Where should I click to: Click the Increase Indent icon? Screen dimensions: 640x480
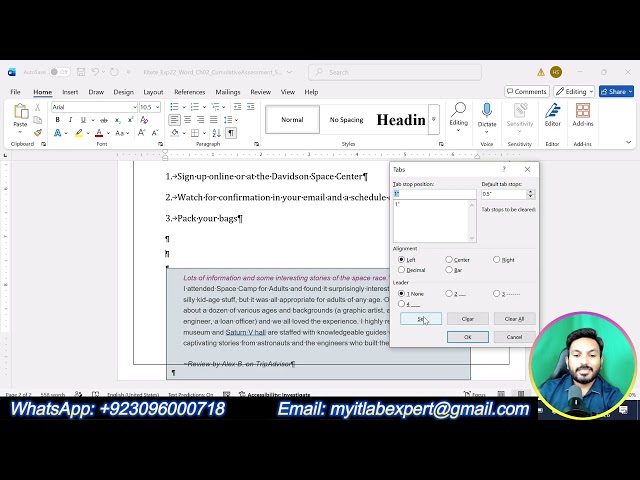(251, 107)
